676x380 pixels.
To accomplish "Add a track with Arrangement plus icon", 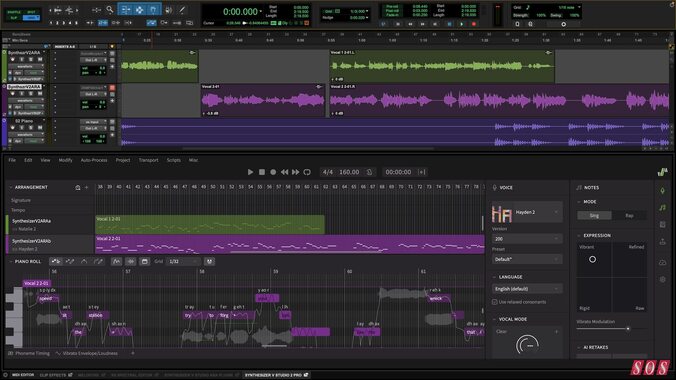I will pyautogui.click(x=86, y=187).
